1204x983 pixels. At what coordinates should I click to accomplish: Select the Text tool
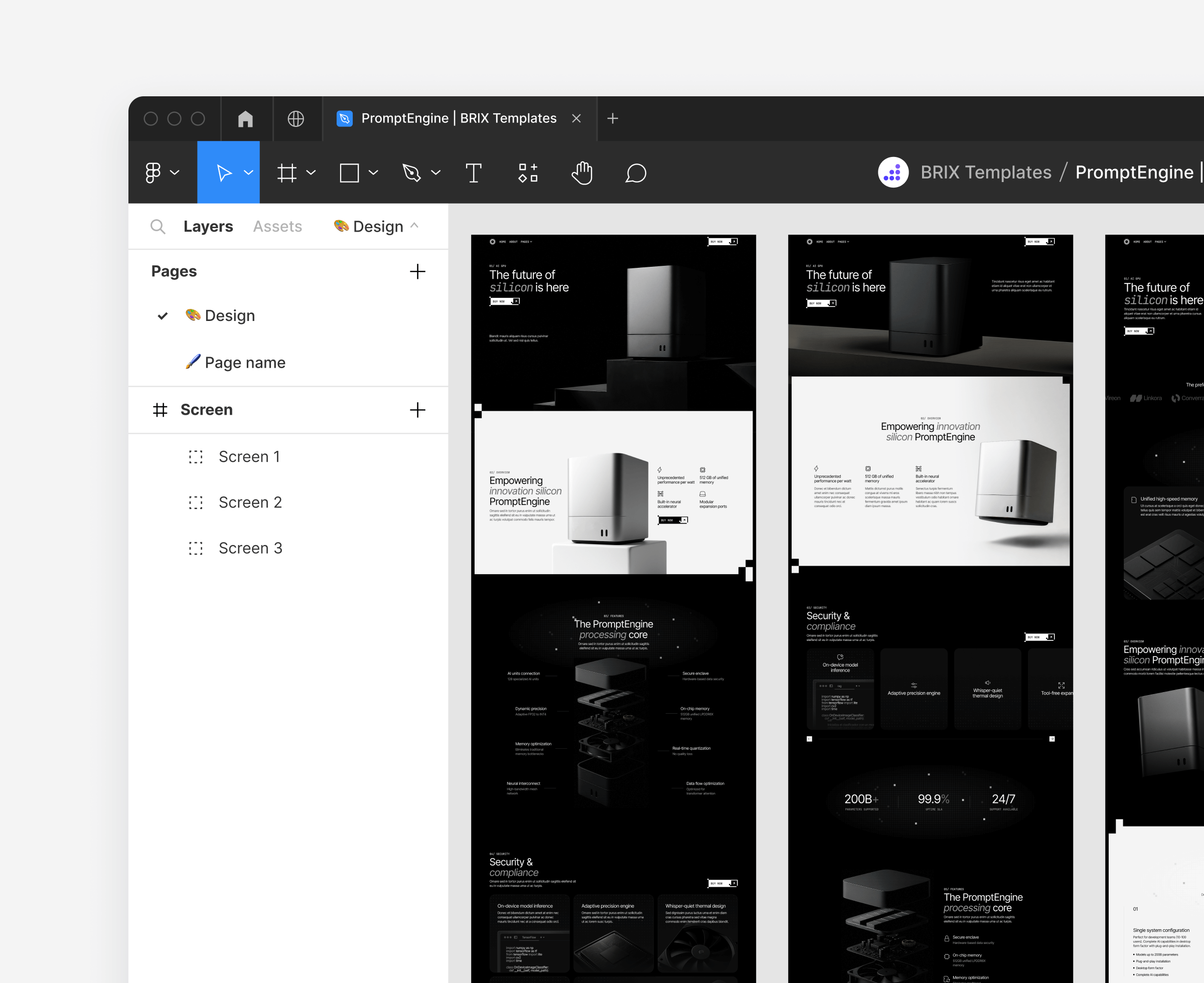coord(474,173)
